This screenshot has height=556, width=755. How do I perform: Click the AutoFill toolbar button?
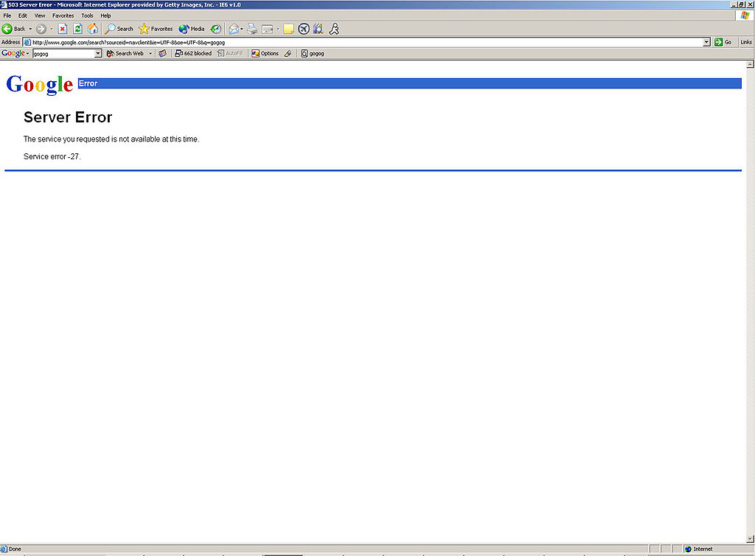(230, 53)
